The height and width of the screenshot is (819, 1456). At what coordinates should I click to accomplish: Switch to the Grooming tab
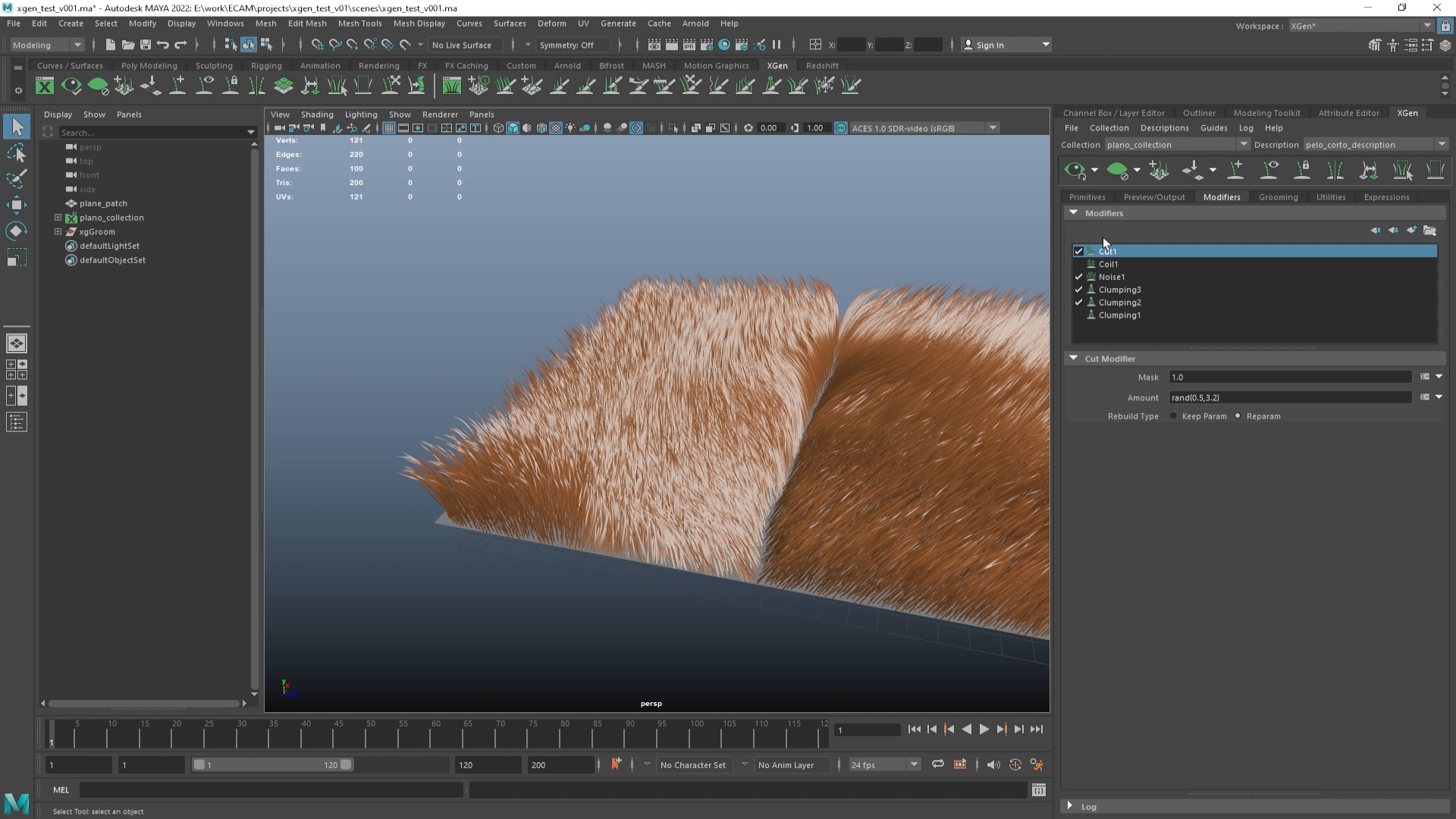tap(1278, 197)
